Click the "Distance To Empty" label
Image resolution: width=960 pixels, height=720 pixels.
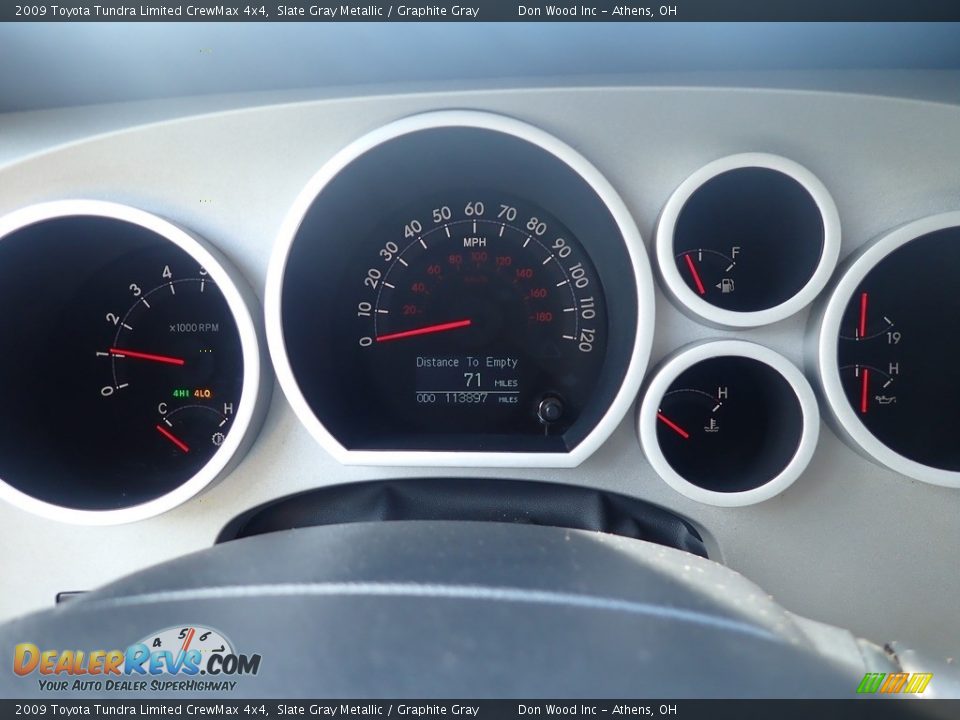point(467,362)
